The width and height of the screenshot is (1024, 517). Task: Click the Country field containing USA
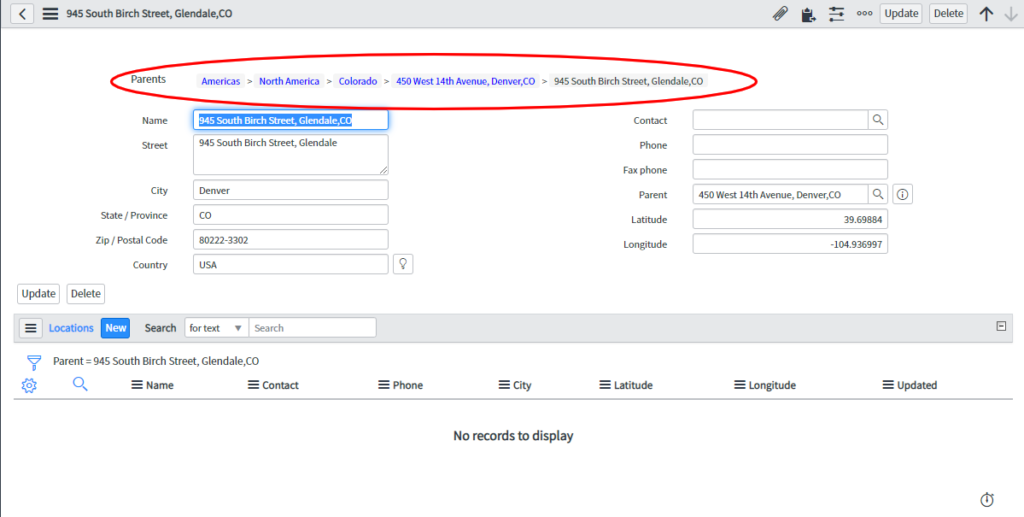pos(291,264)
